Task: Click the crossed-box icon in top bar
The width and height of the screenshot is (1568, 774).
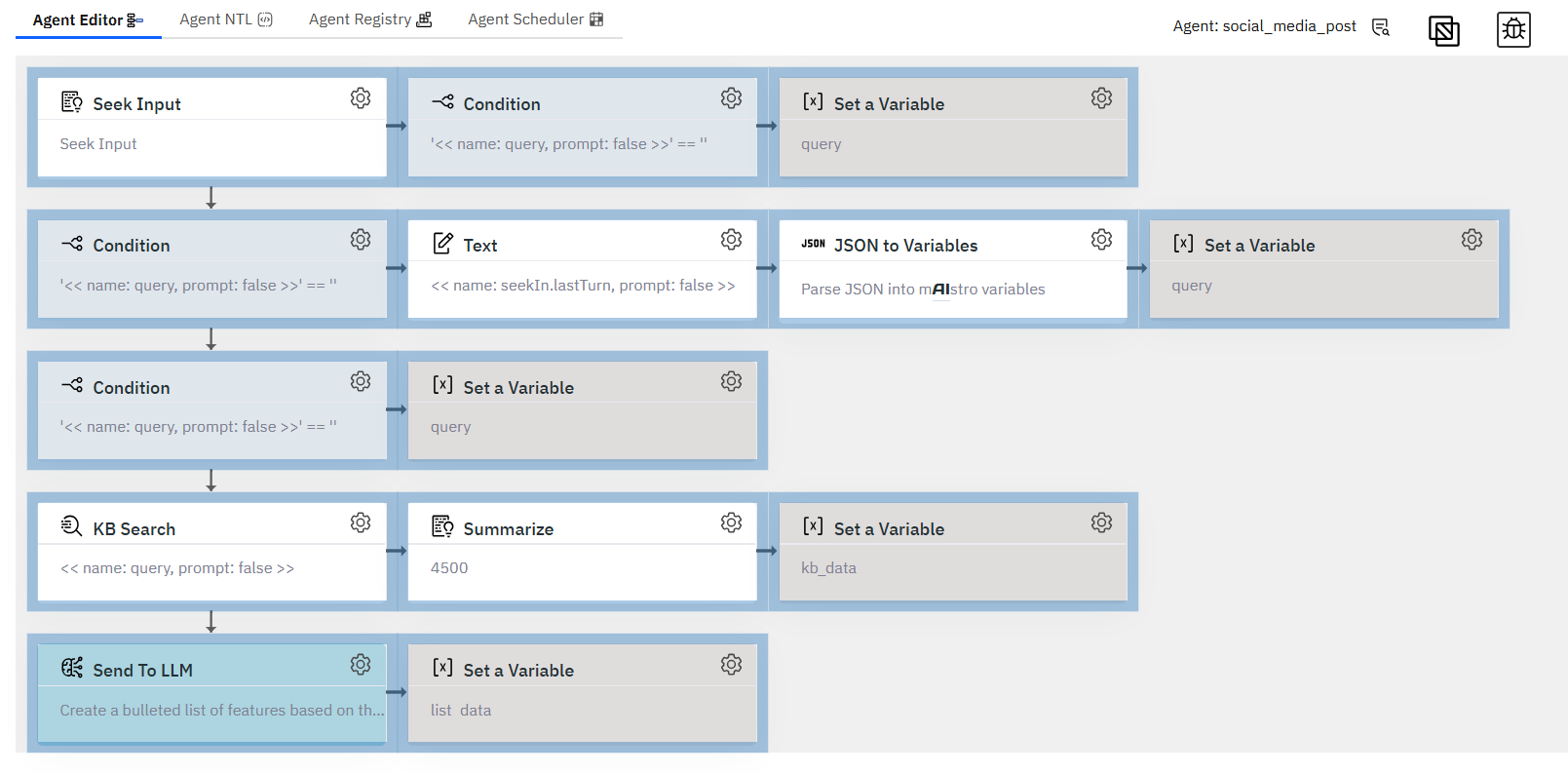Action: pos(1444,31)
